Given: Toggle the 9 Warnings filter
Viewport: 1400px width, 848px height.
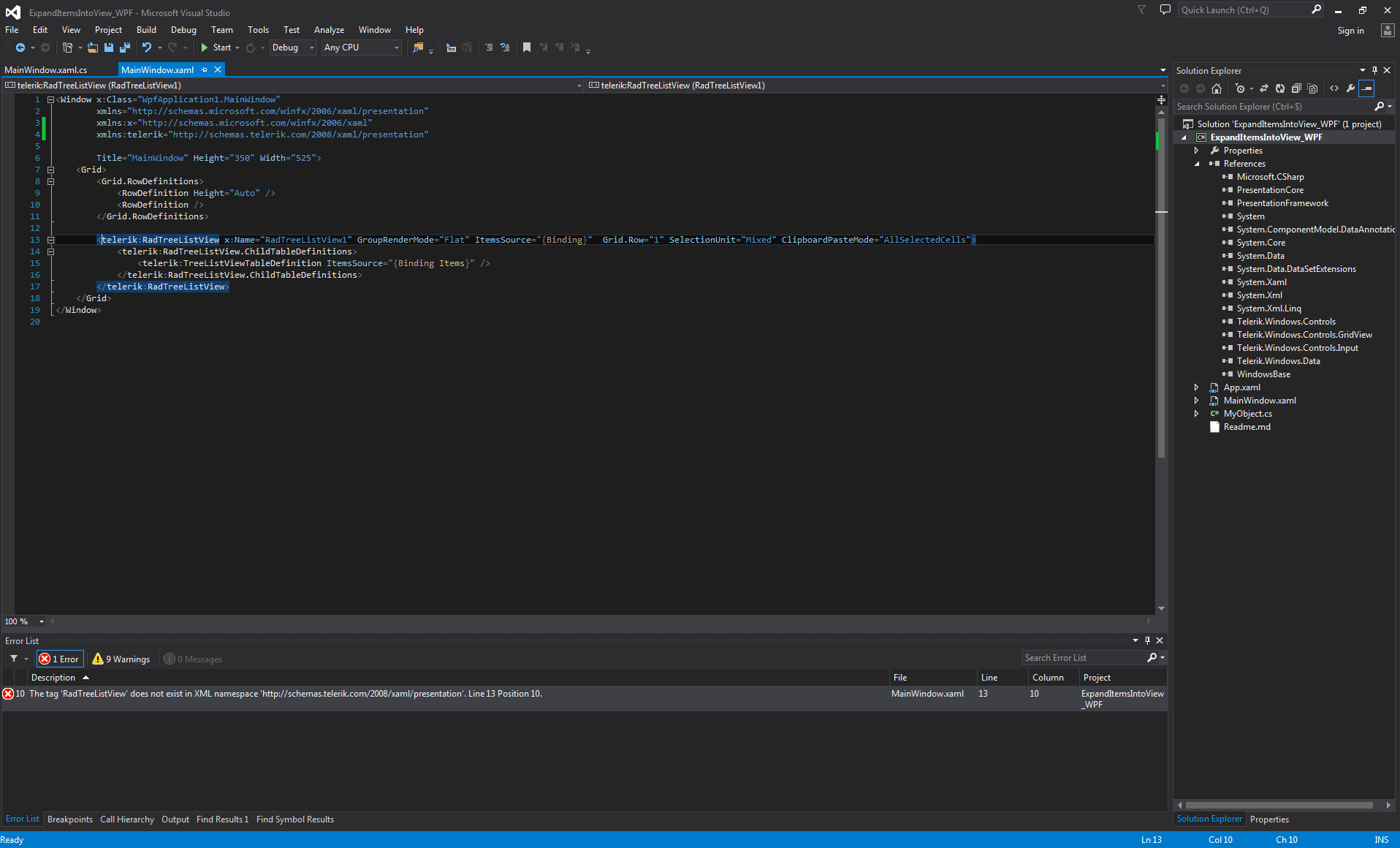Looking at the screenshot, I should tap(121, 659).
